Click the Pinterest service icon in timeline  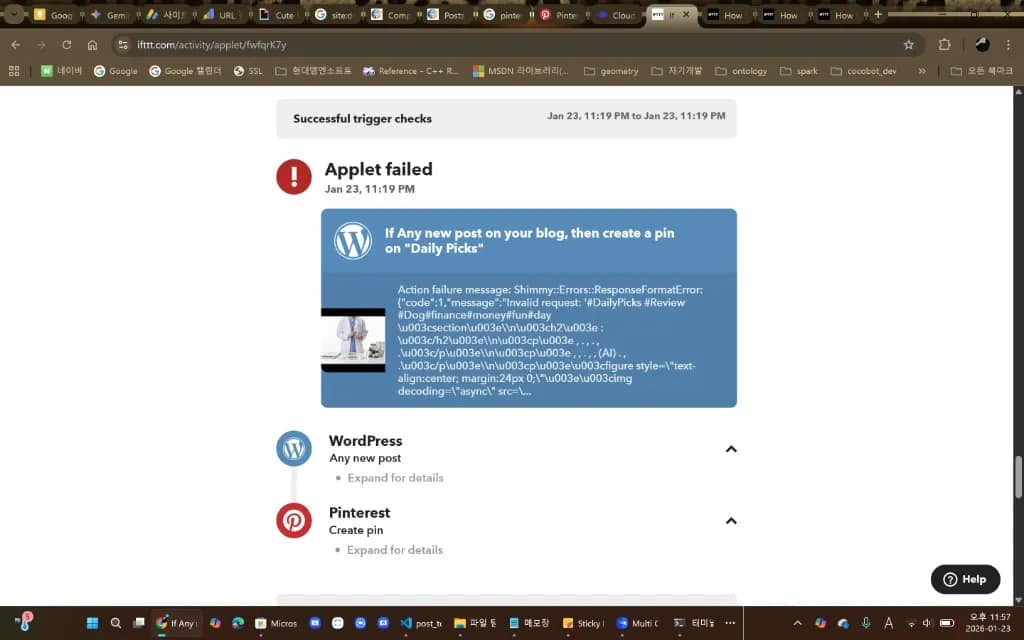[x=294, y=521]
